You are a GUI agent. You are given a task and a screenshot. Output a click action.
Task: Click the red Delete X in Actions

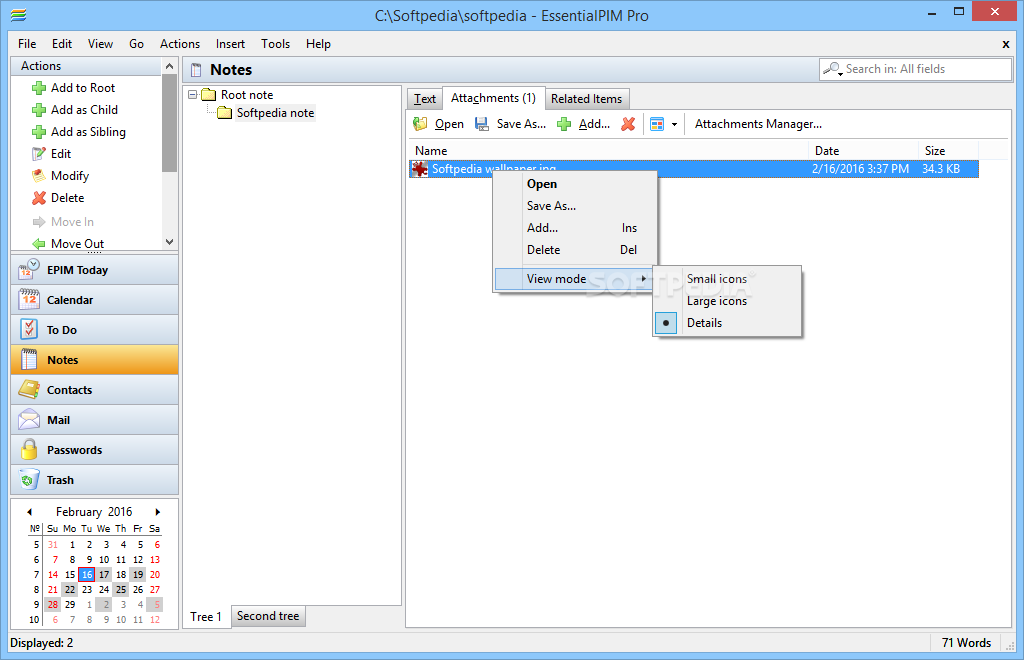click(39, 198)
